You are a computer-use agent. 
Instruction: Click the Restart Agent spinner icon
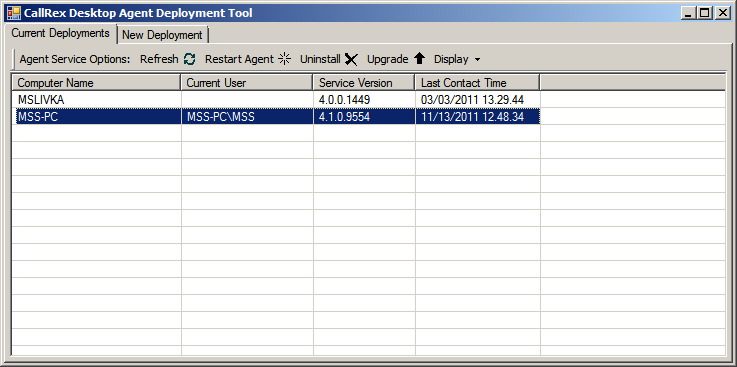[x=284, y=59]
